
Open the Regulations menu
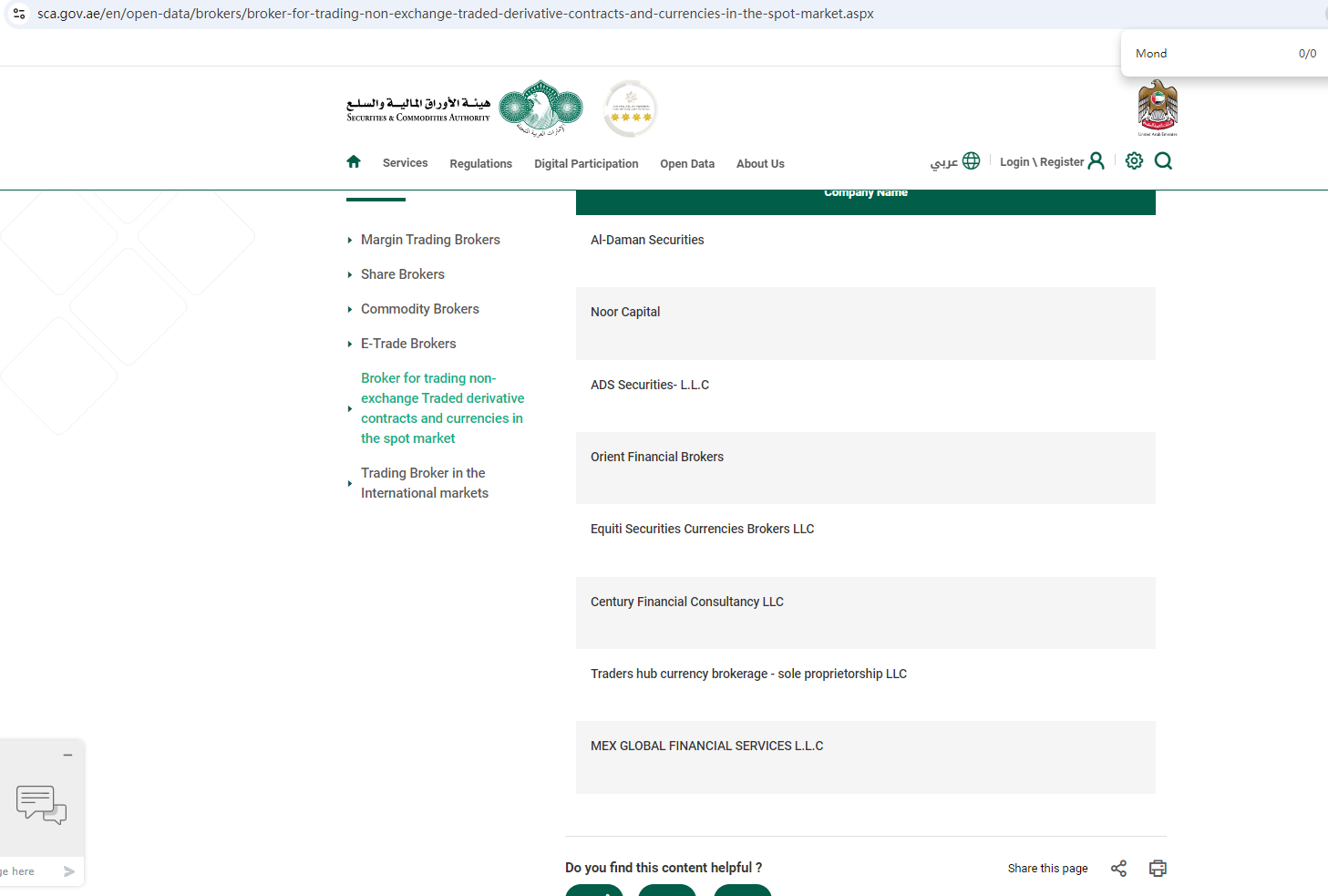tap(480, 164)
